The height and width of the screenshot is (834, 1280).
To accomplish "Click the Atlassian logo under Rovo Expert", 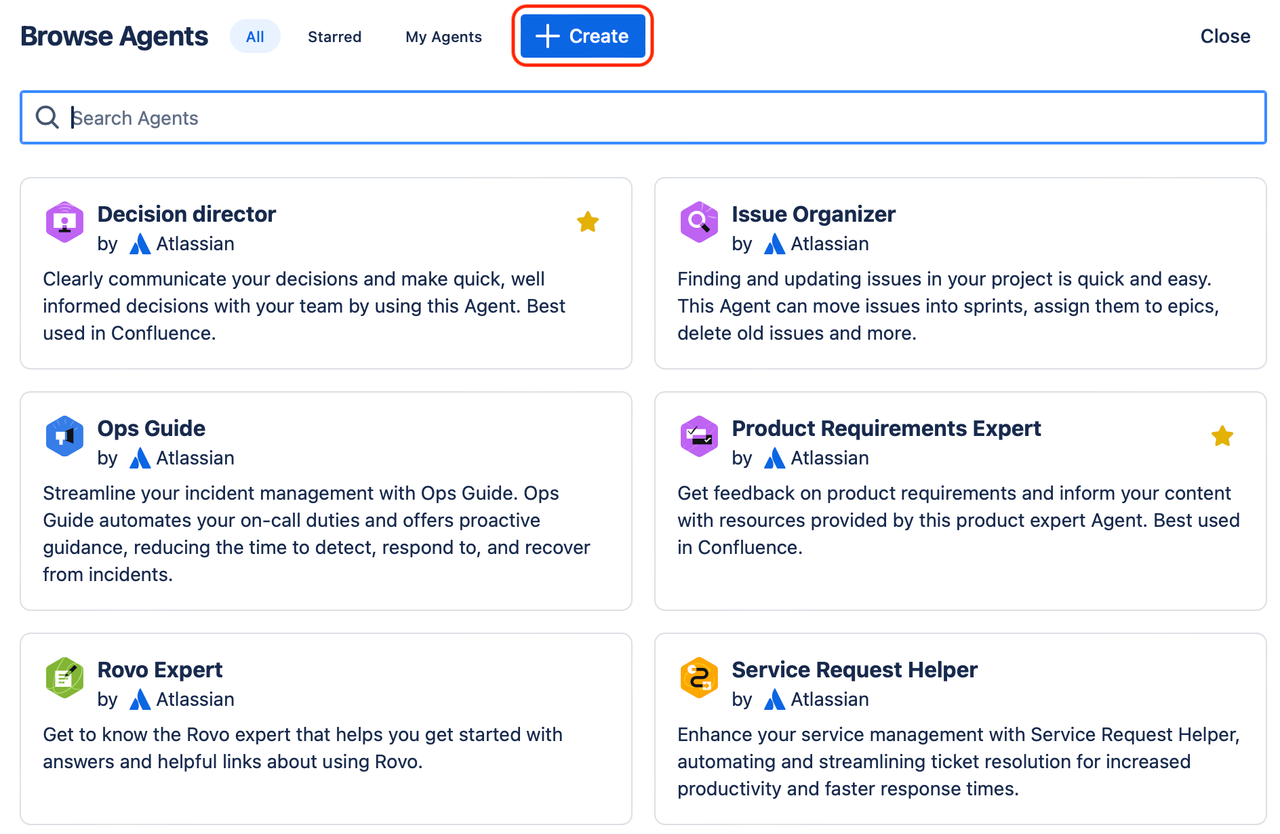I will point(140,700).
